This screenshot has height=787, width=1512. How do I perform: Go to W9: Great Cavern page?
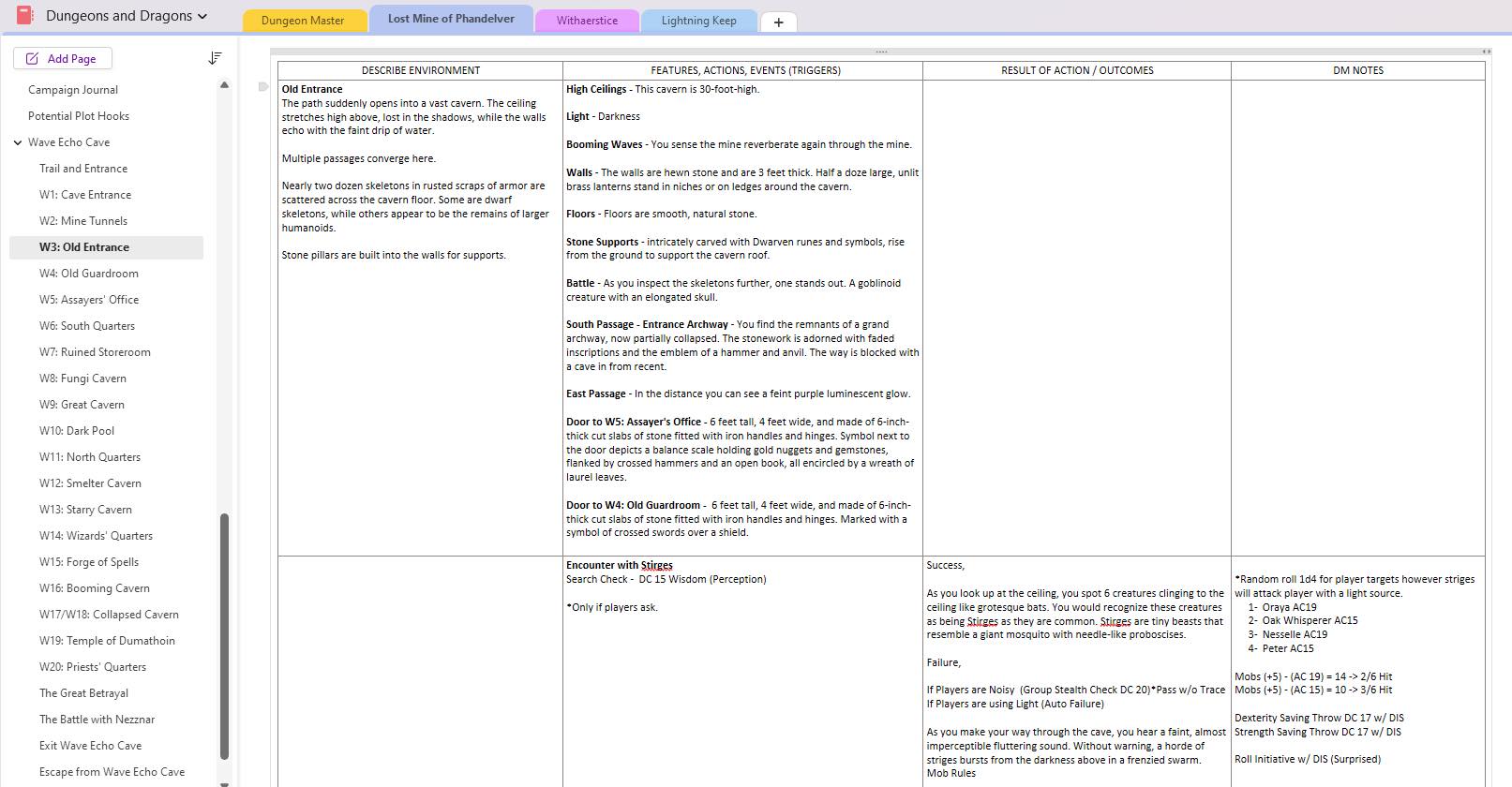tap(82, 405)
